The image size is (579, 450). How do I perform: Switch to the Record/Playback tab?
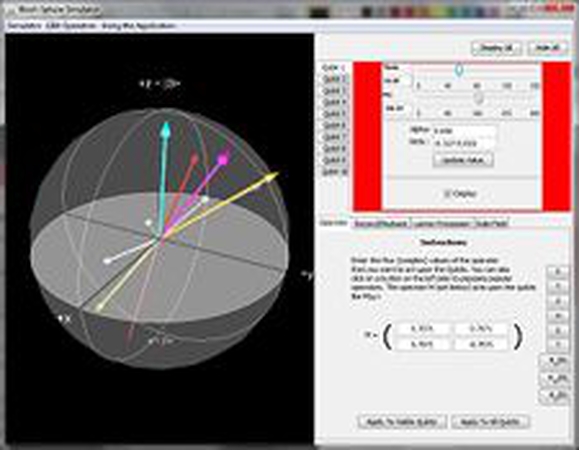[381, 224]
